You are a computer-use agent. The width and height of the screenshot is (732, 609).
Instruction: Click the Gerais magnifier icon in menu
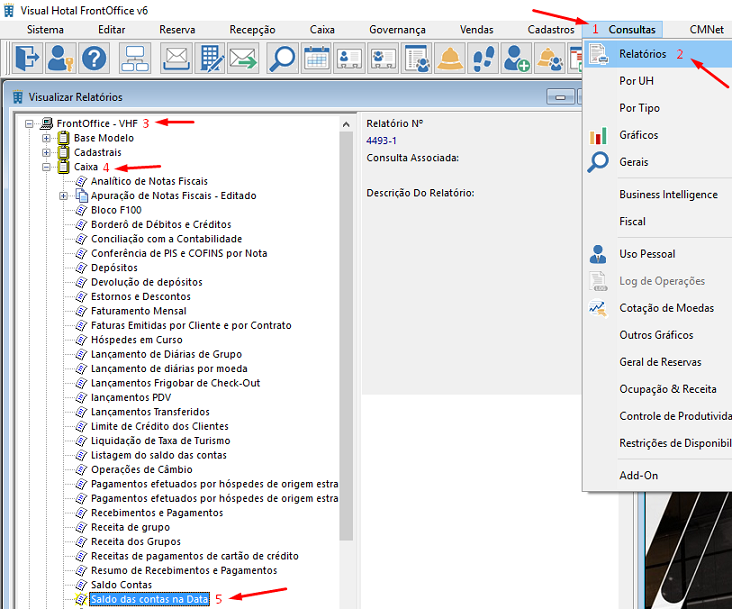click(x=598, y=162)
